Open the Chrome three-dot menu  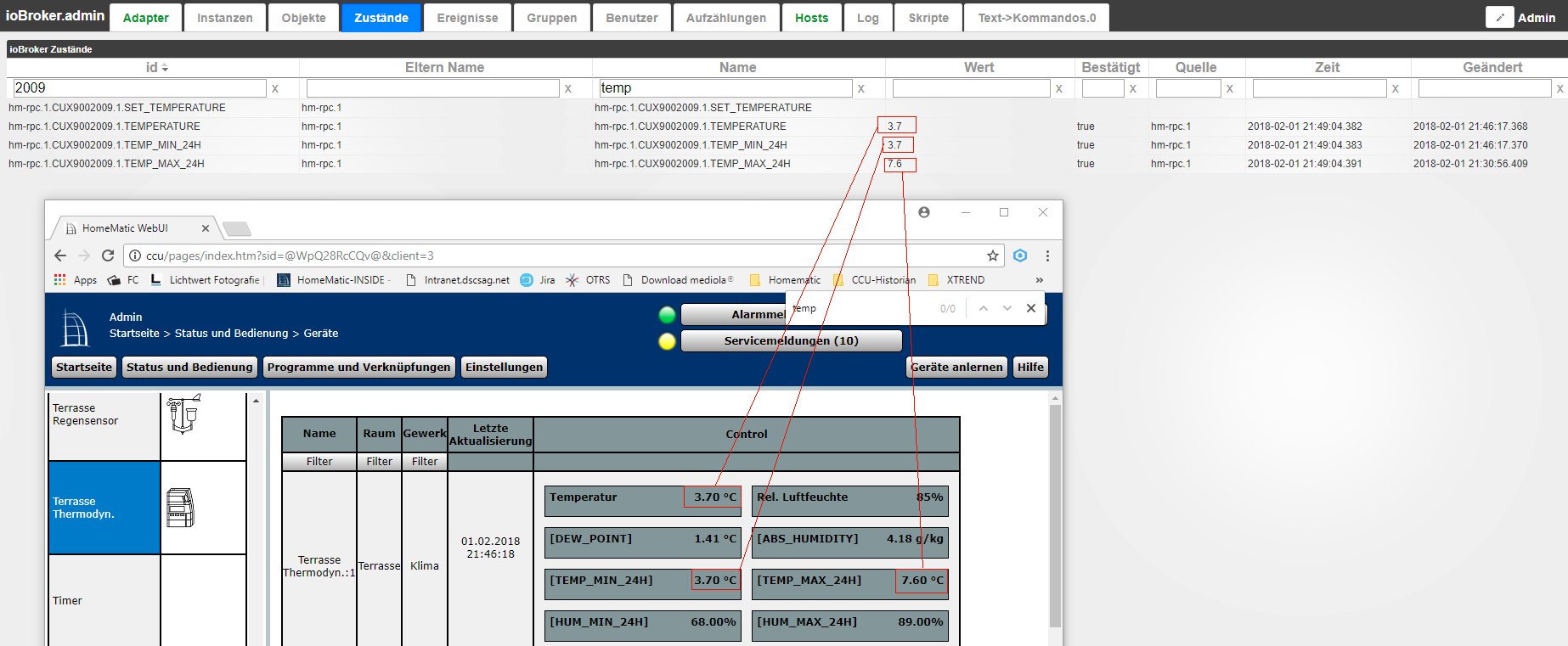(x=1047, y=256)
